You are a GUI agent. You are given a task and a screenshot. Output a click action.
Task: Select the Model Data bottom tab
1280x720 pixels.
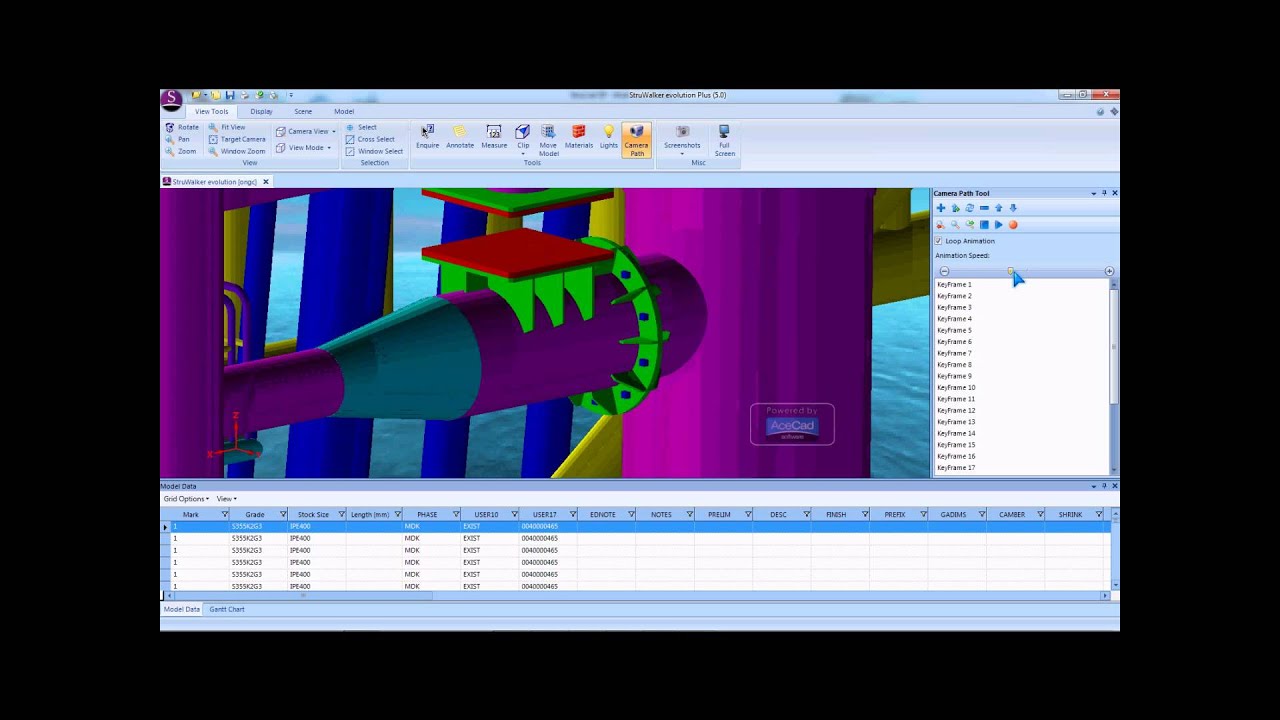(x=182, y=609)
